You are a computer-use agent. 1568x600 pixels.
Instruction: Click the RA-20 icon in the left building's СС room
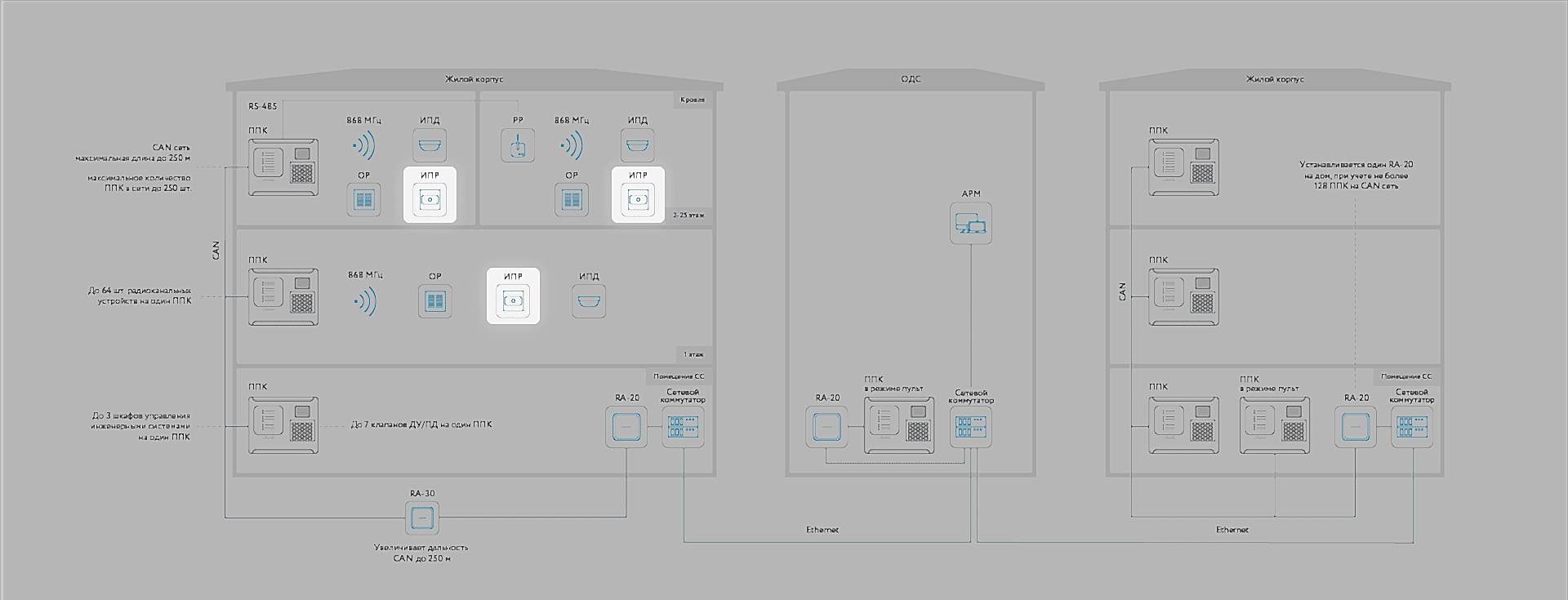coord(626,426)
